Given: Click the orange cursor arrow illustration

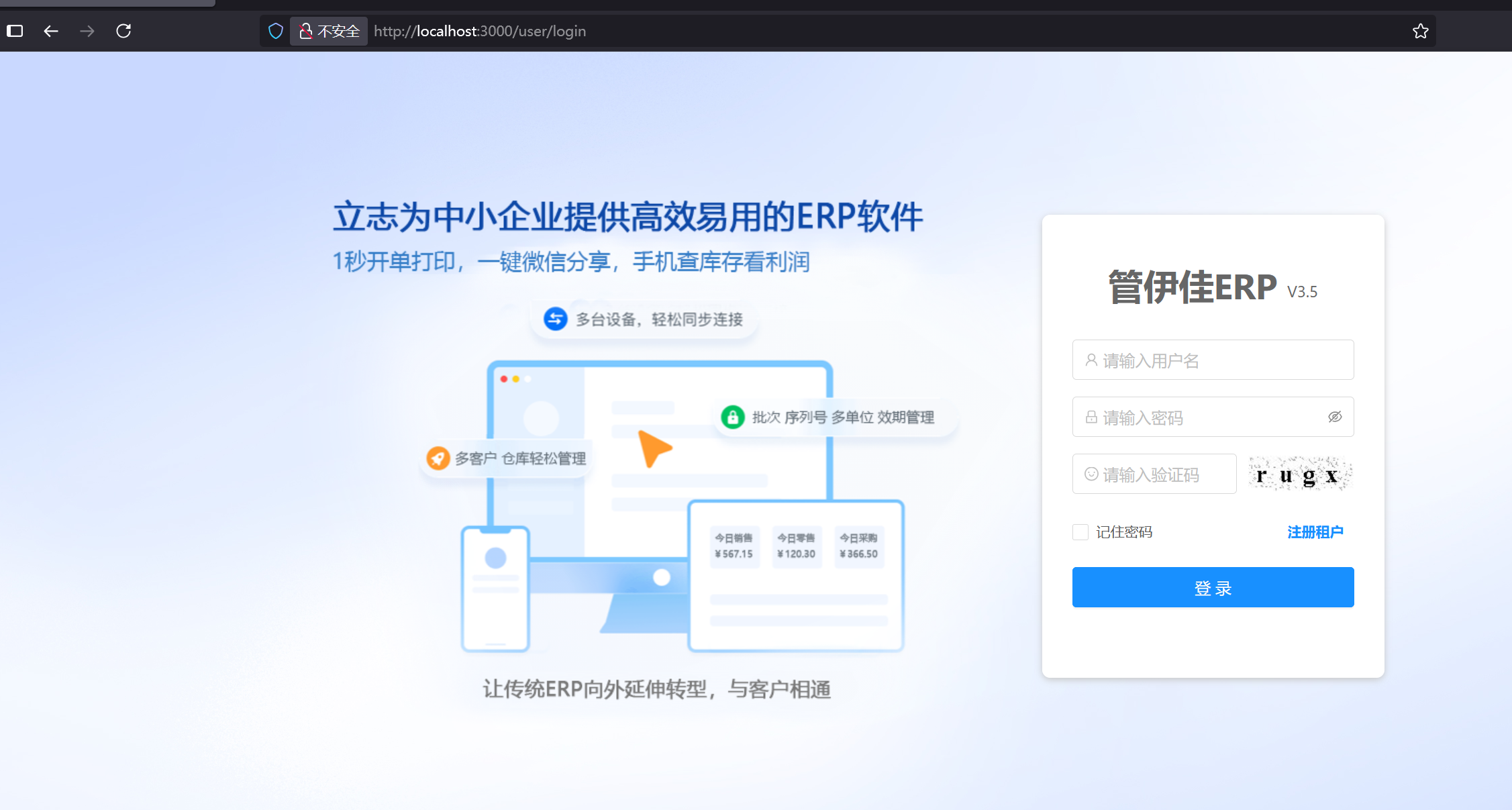Looking at the screenshot, I should tap(654, 448).
